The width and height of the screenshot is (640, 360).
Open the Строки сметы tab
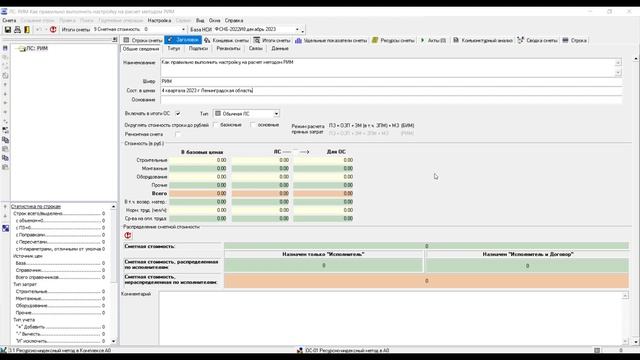click(143, 40)
